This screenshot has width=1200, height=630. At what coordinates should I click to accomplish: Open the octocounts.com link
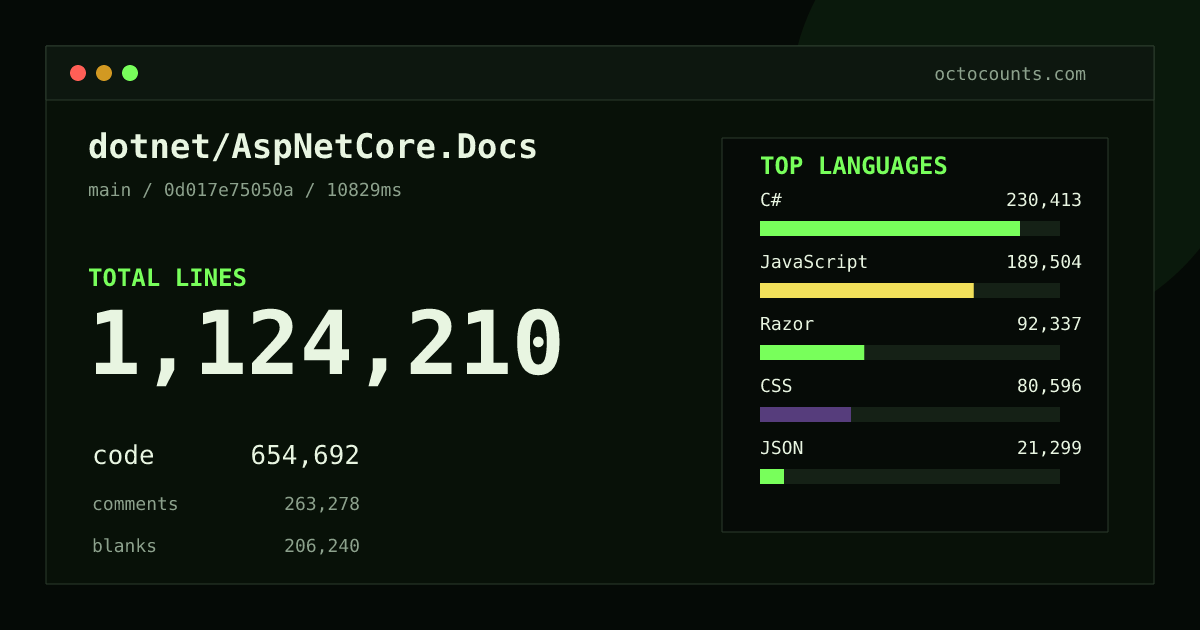point(1010,74)
